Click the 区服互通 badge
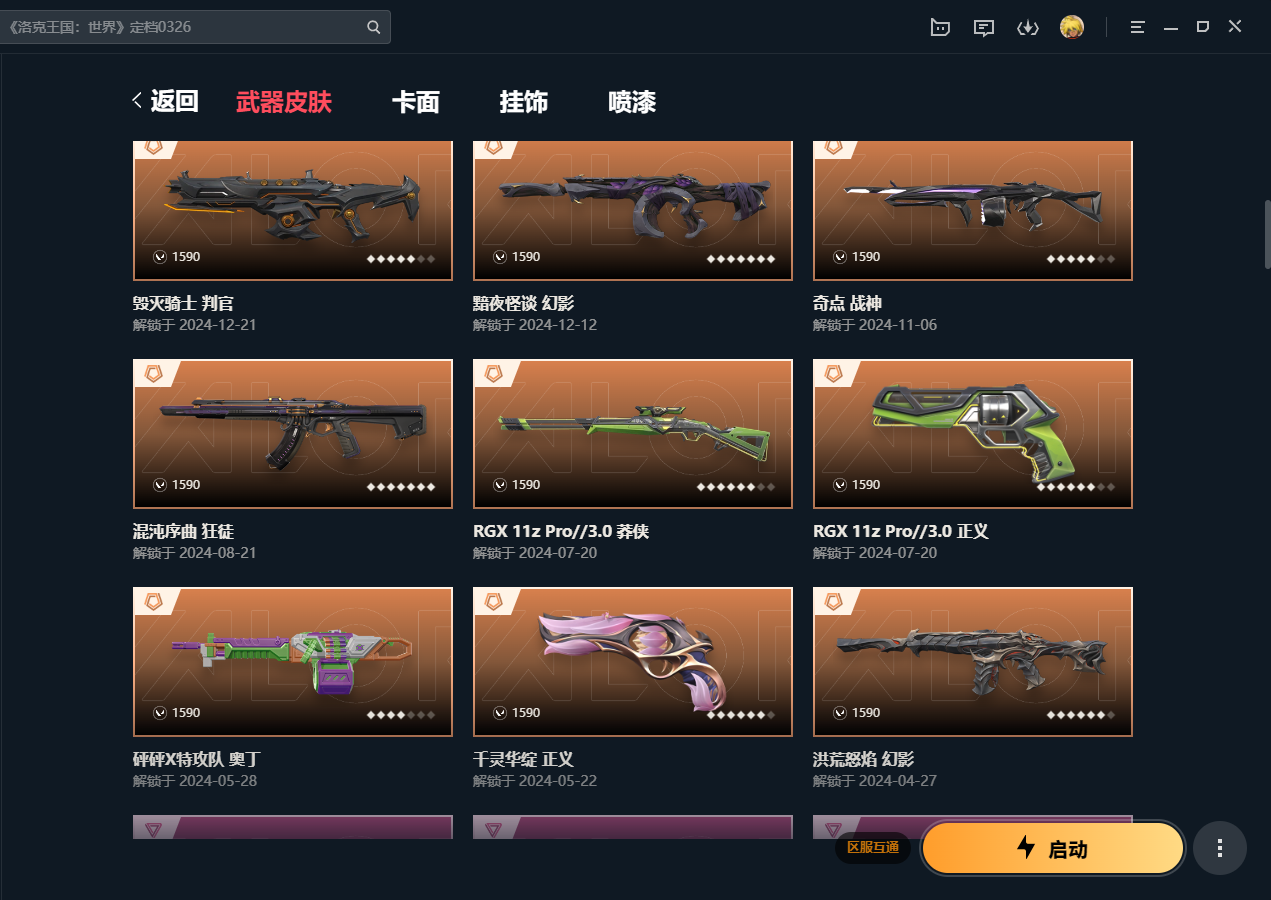Image resolution: width=1271 pixels, height=900 pixels. 872,848
